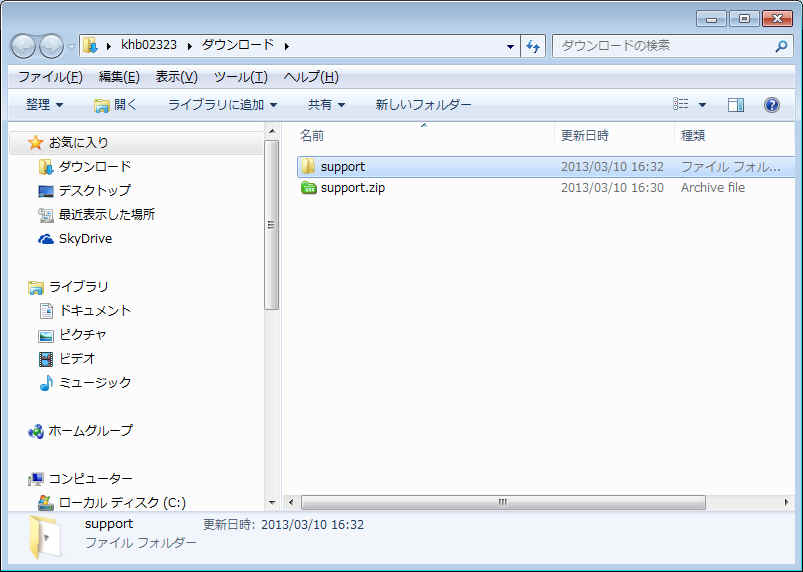Click the horizontal scrollbar thumb in file list
This screenshot has height=572, width=803.
pyautogui.click(x=503, y=502)
